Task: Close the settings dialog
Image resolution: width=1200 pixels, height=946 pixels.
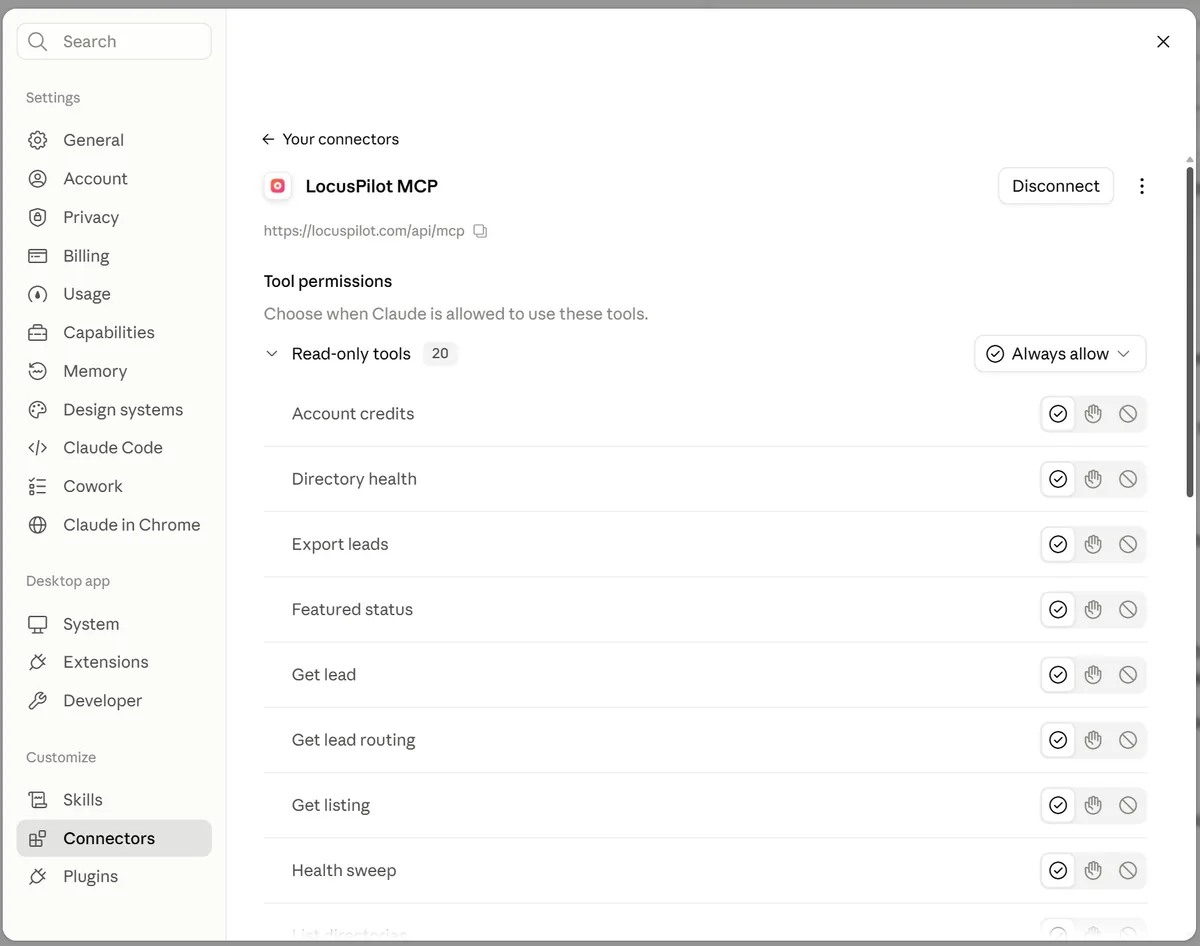Action: [1163, 41]
